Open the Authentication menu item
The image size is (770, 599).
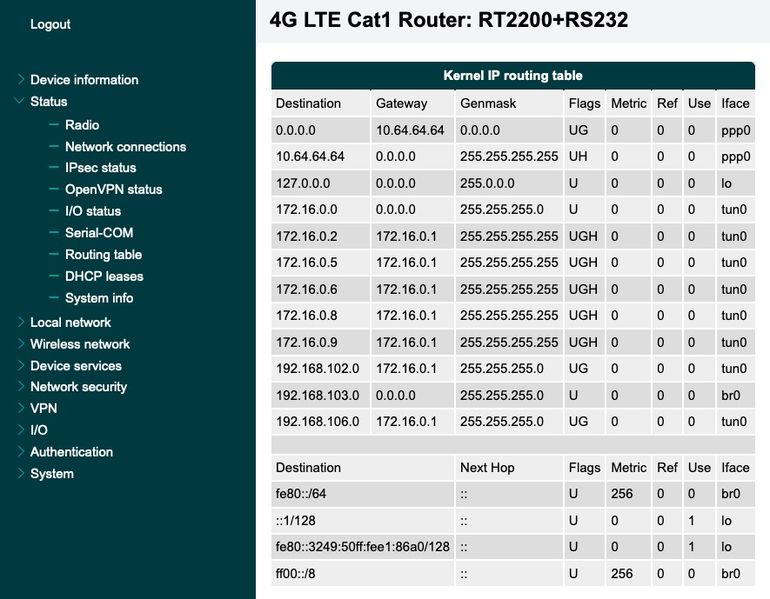click(72, 452)
